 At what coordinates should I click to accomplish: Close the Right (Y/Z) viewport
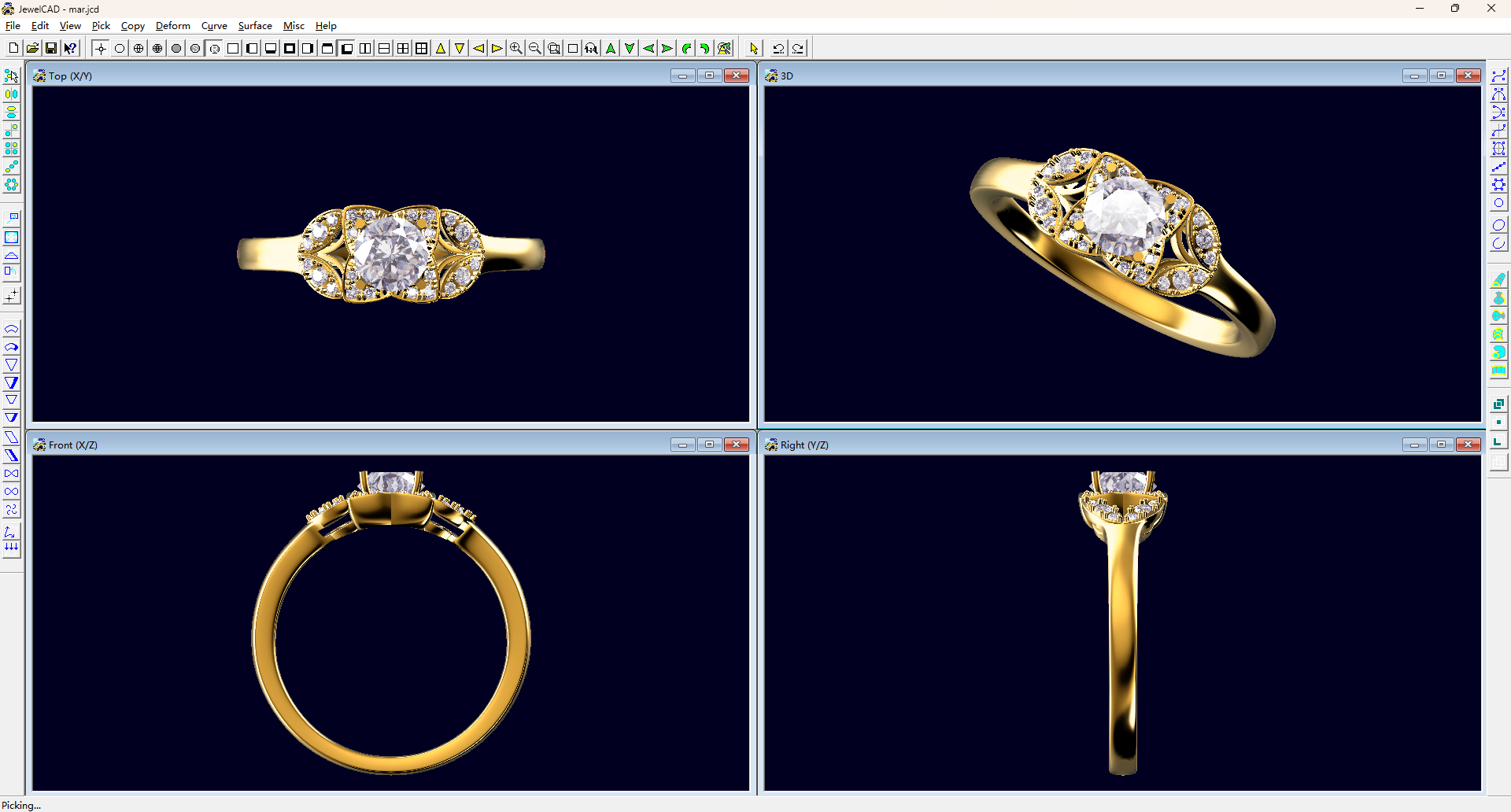click(x=1468, y=445)
